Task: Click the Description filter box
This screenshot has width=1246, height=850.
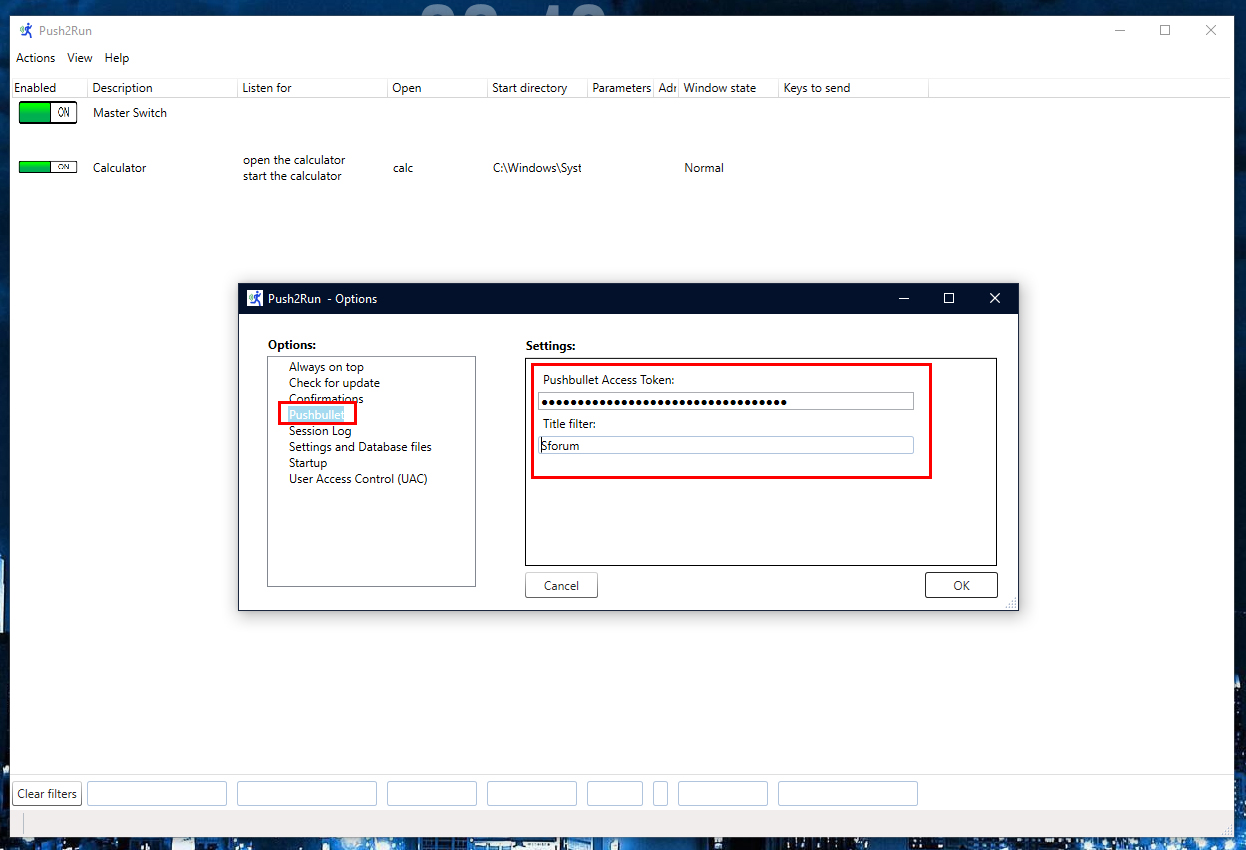Action: coord(157,794)
